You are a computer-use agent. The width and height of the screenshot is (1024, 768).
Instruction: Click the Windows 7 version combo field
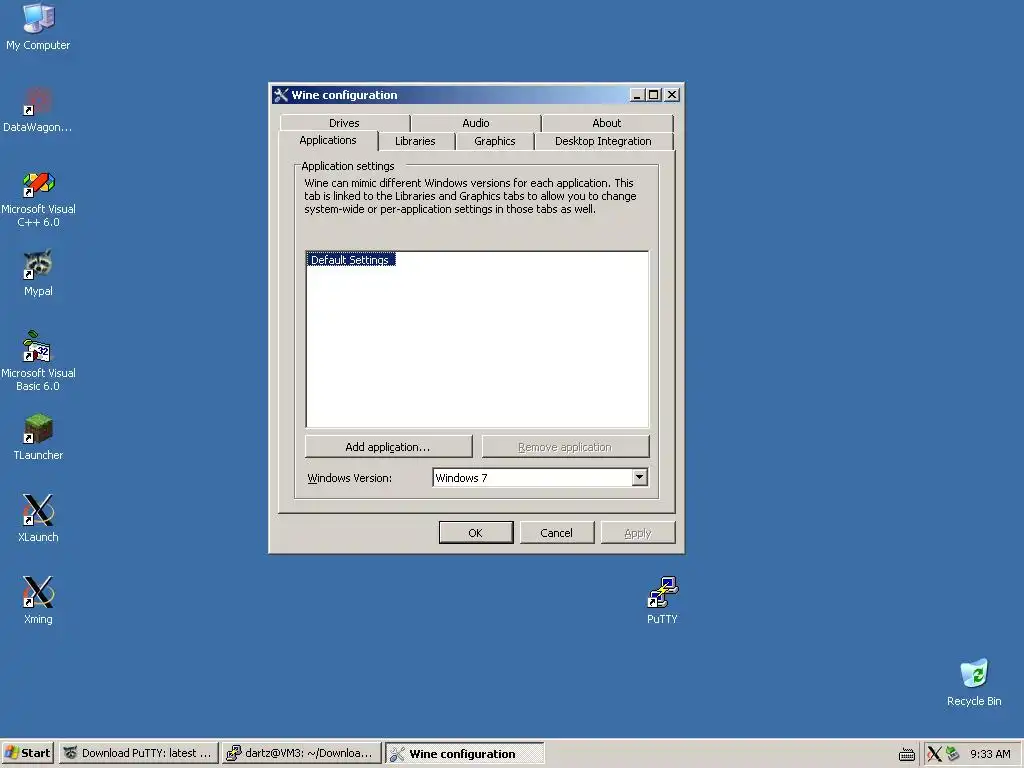[540, 477]
